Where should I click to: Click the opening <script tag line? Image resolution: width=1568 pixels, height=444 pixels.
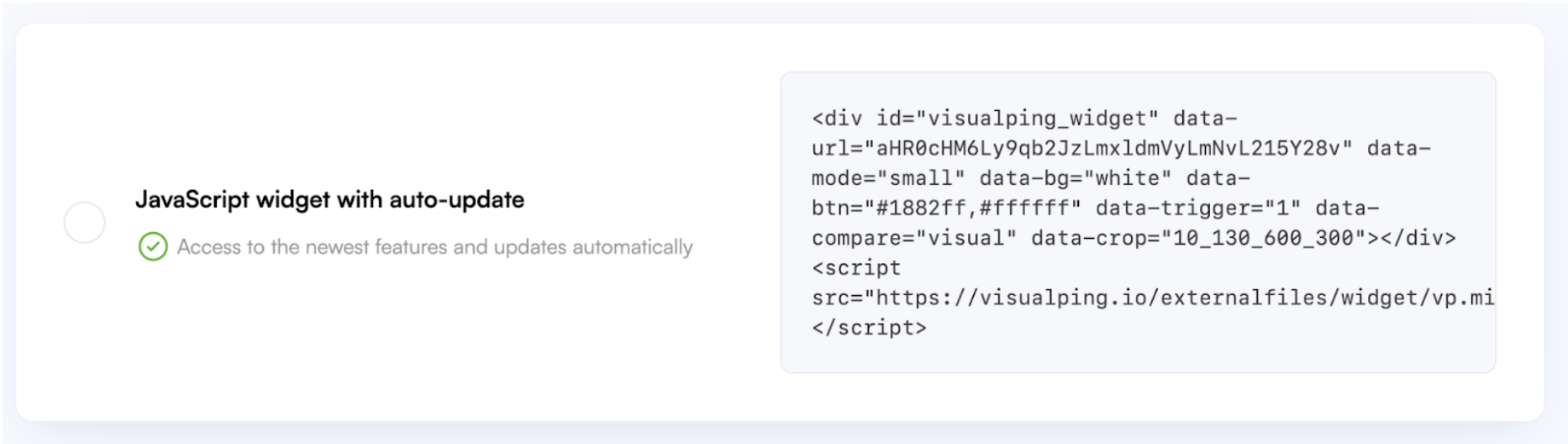[x=856, y=268]
